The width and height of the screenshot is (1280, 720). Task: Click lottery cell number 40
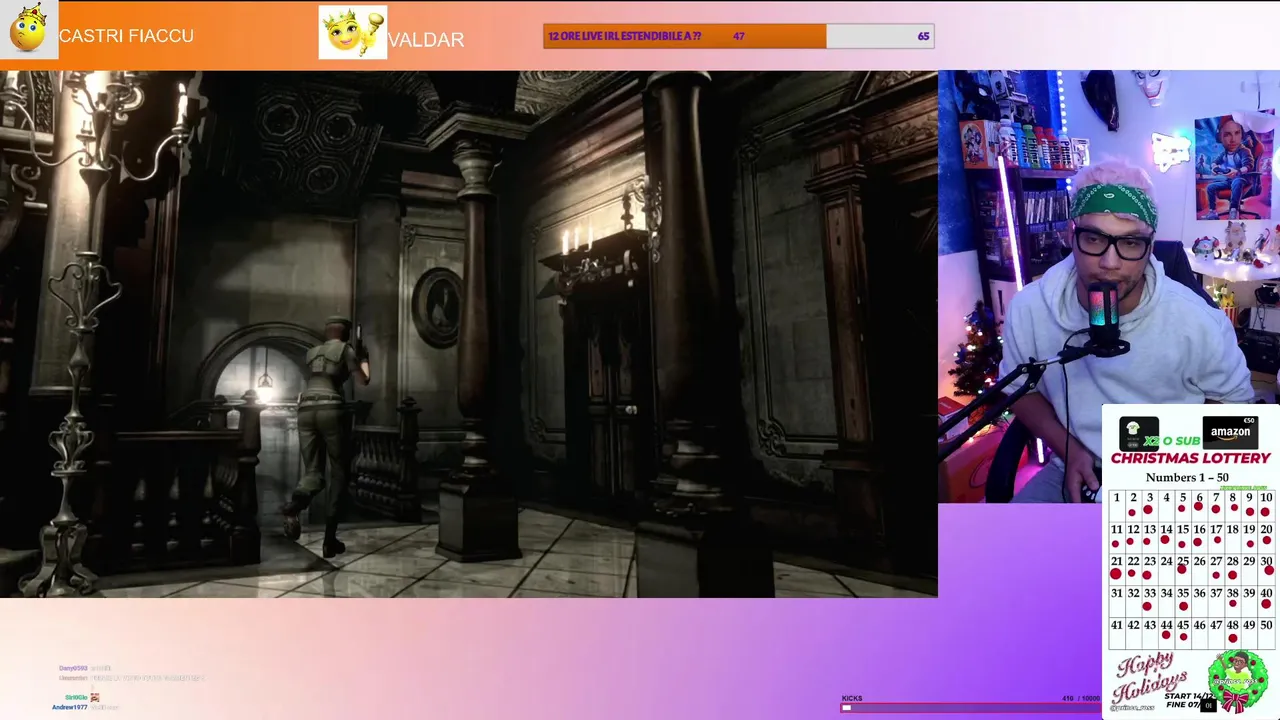click(x=1266, y=601)
